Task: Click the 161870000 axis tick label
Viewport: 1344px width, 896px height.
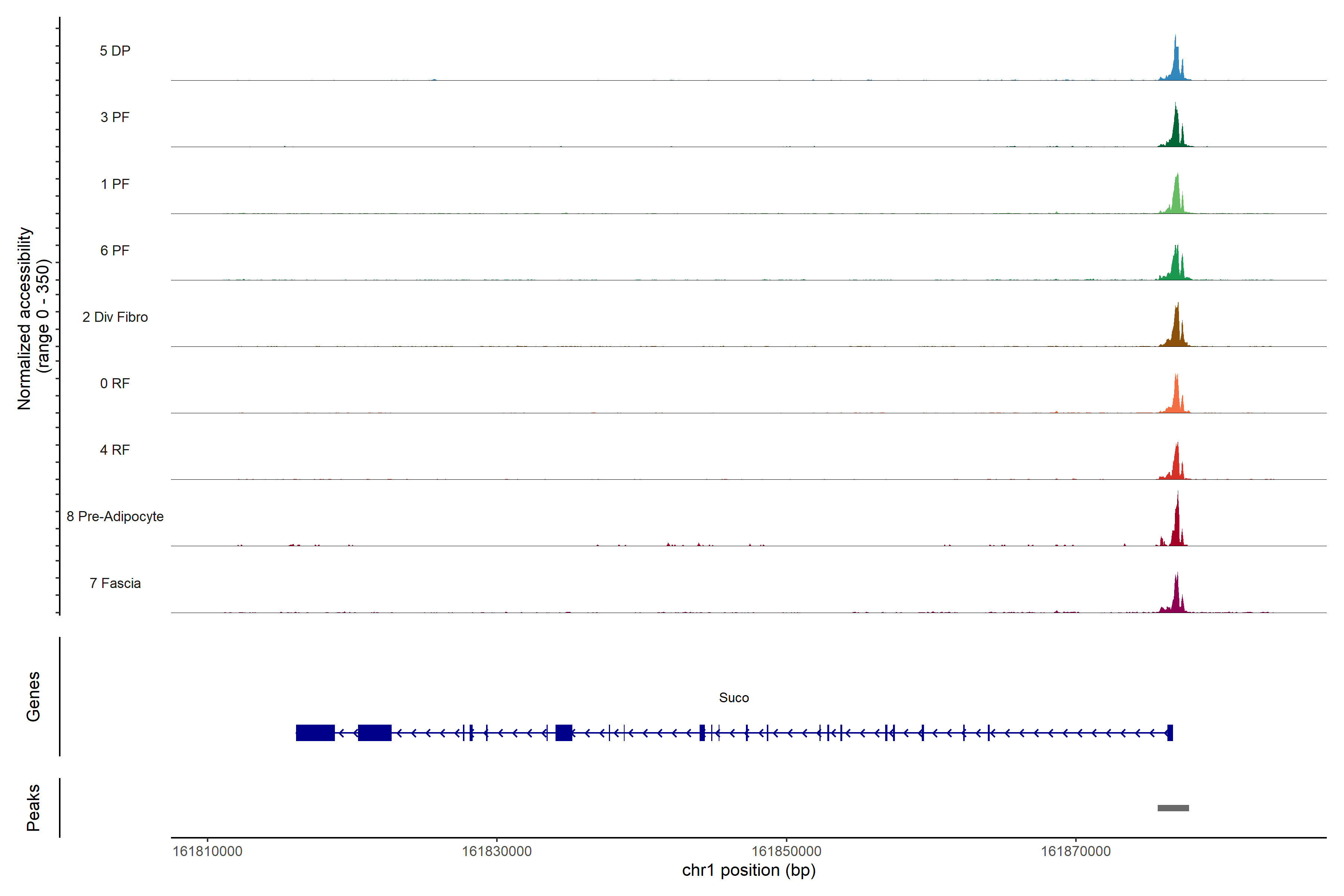Action: pos(1076,852)
